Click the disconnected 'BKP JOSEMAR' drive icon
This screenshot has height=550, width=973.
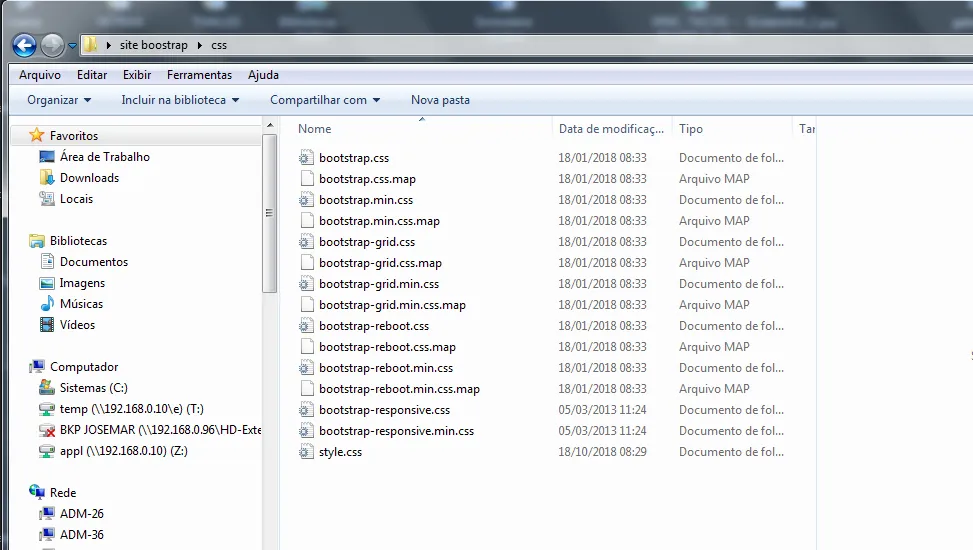47,430
